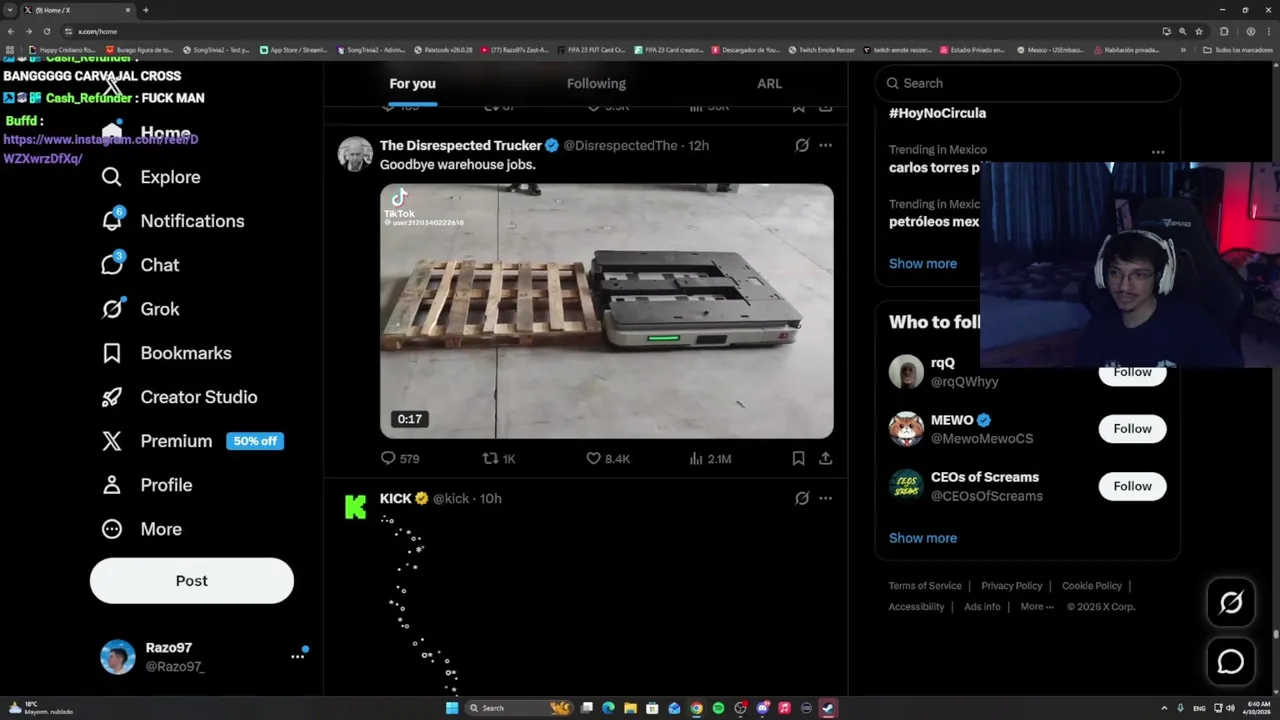Viewport: 1280px width, 720px height.
Task: Open the More circle menu in sidebar
Action: pyautogui.click(x=112, y=529)
